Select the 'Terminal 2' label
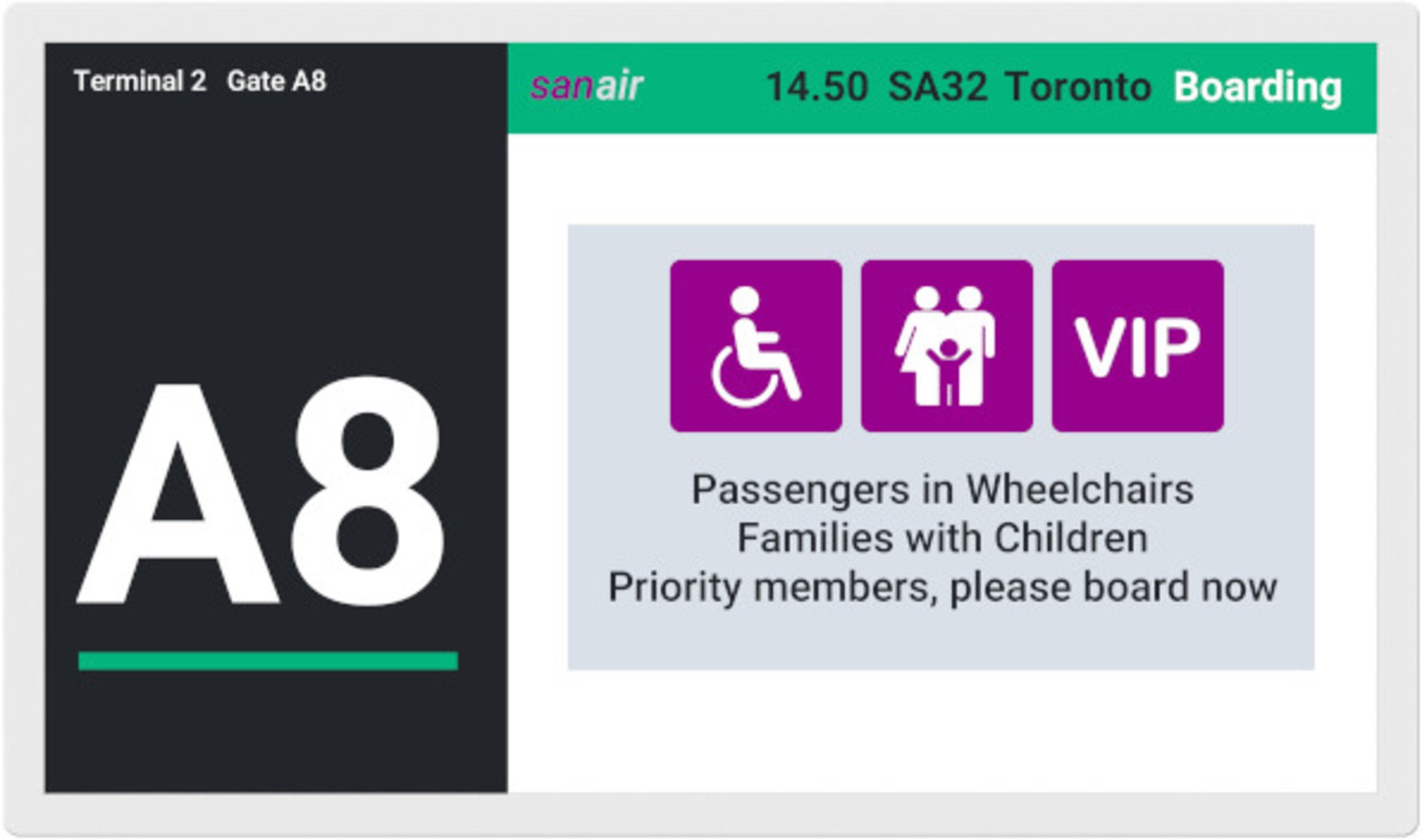 pyautogui.click(x=140, y=81)
